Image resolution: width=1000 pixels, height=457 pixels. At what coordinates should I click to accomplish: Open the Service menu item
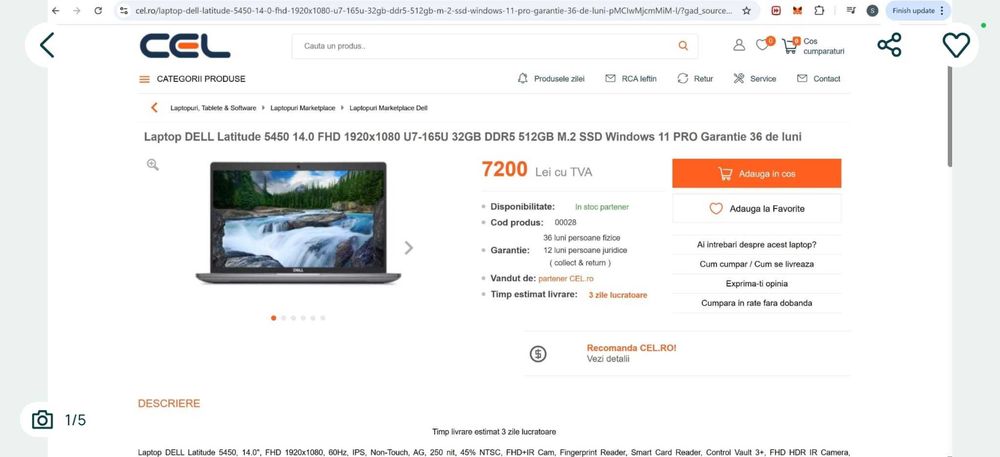click(x=754, y=78)
